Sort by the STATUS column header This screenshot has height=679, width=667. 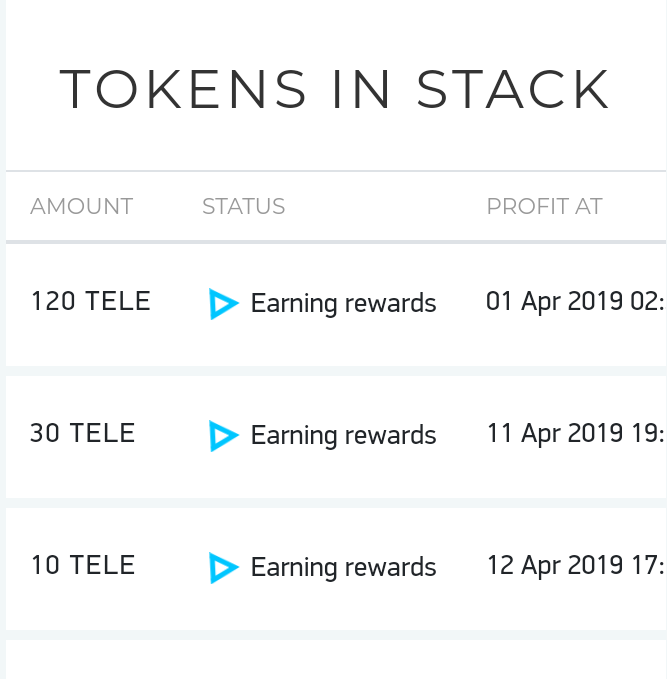coord(243,207)
